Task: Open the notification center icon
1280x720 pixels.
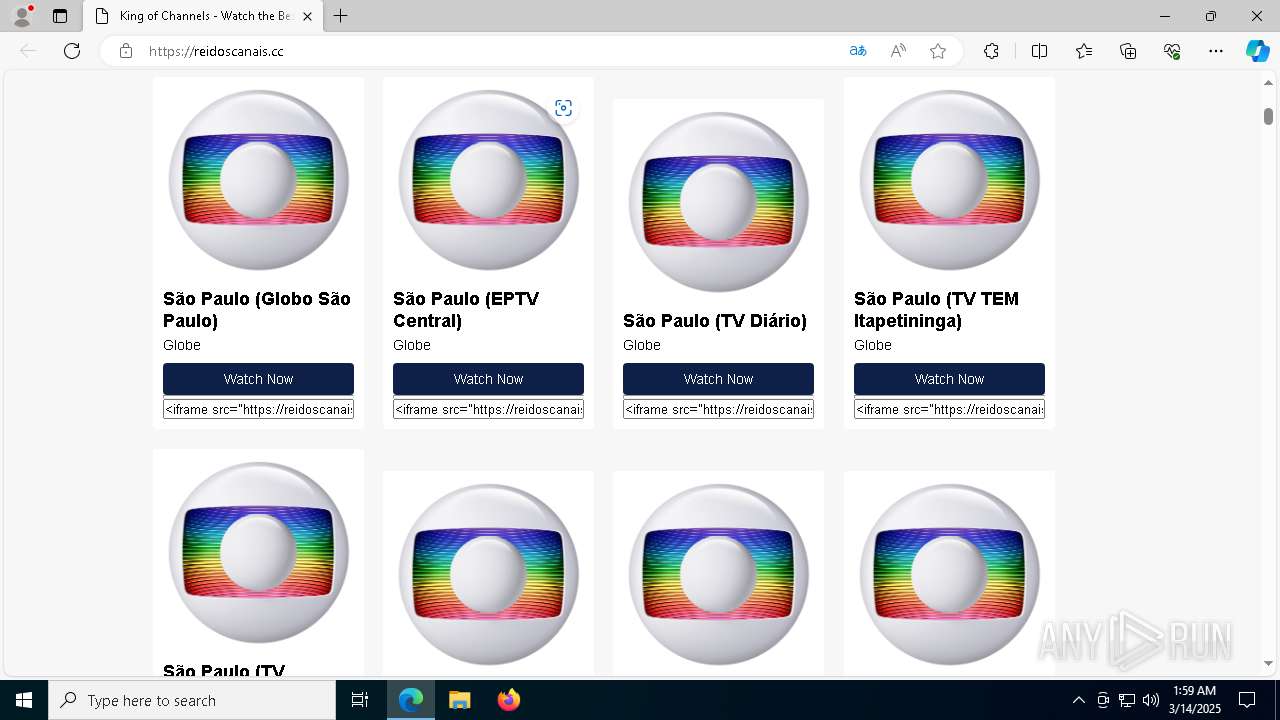Action: pyautogui.click(x=1247, y=700)
